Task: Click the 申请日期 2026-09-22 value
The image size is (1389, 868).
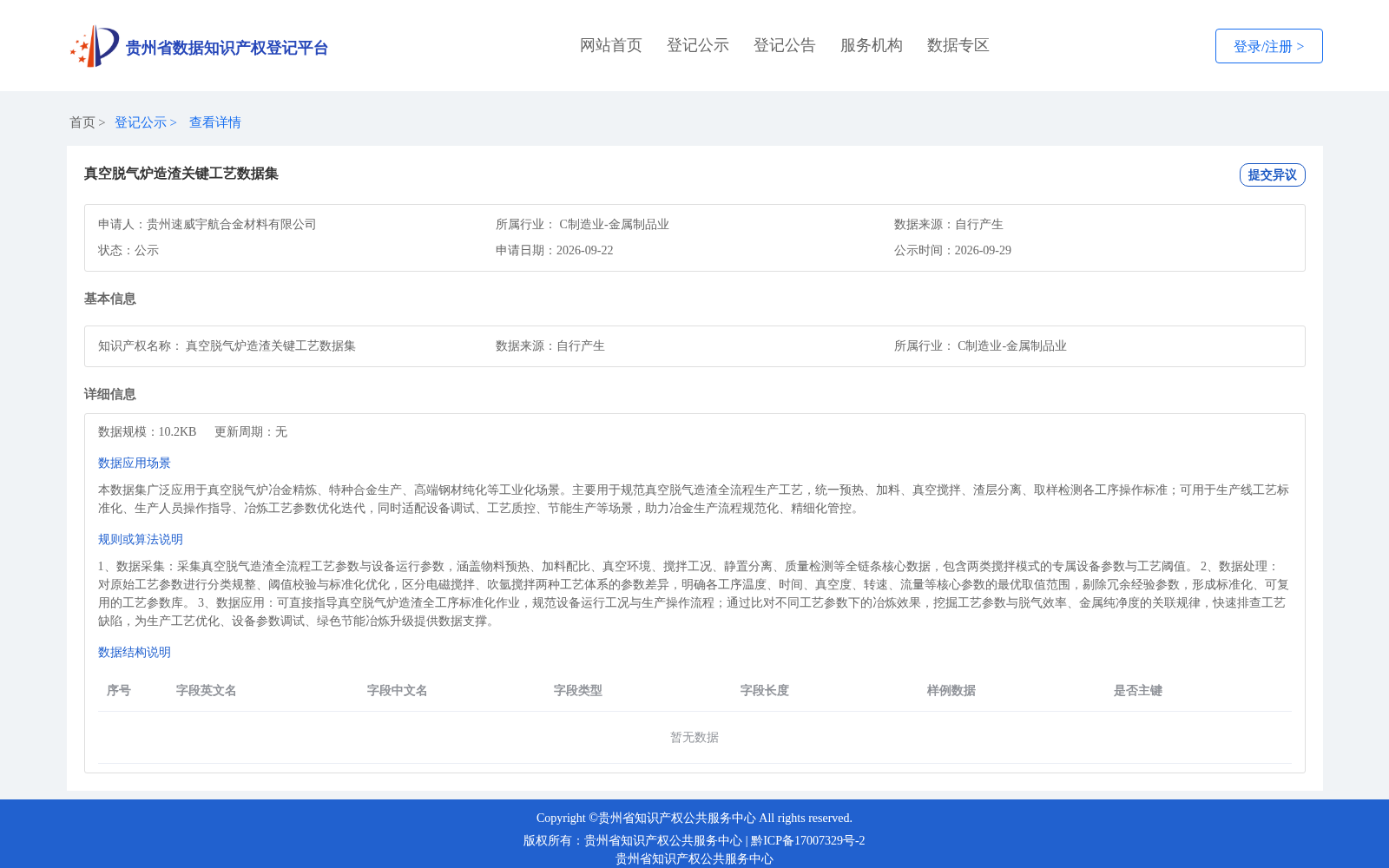Action: (585, 251)
